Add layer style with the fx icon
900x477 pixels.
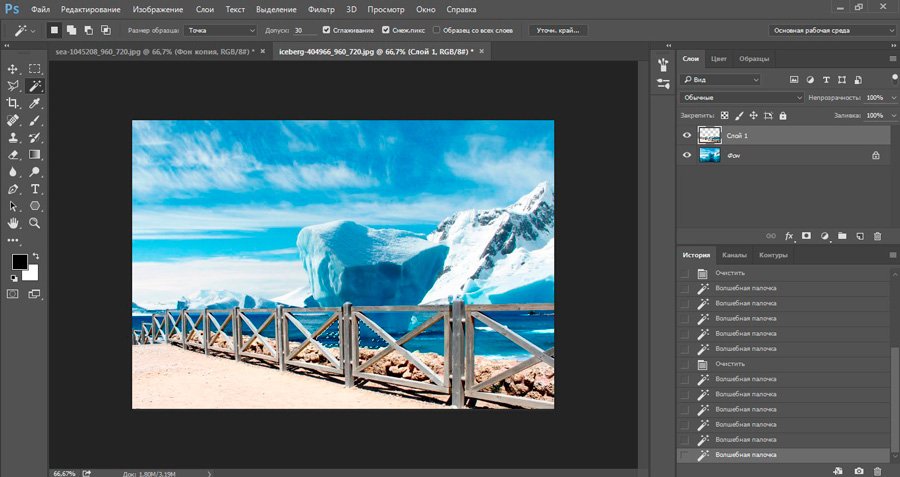tap(789, 236)
